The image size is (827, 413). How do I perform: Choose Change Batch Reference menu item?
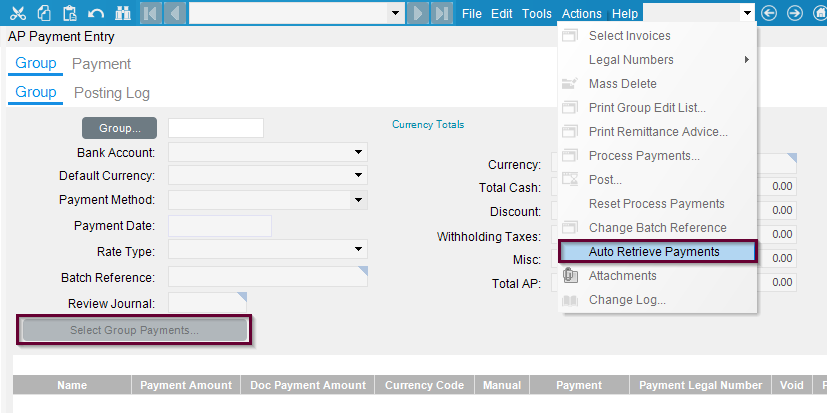tap(658, 228)
